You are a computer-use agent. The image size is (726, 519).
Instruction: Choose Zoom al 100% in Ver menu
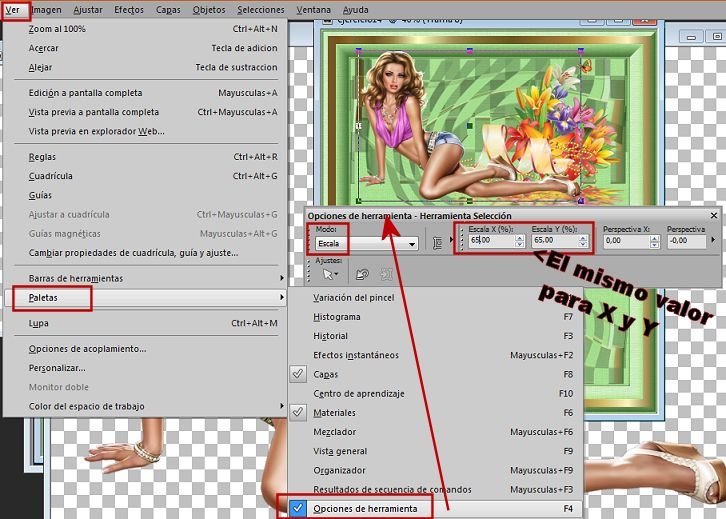(144, 29)
